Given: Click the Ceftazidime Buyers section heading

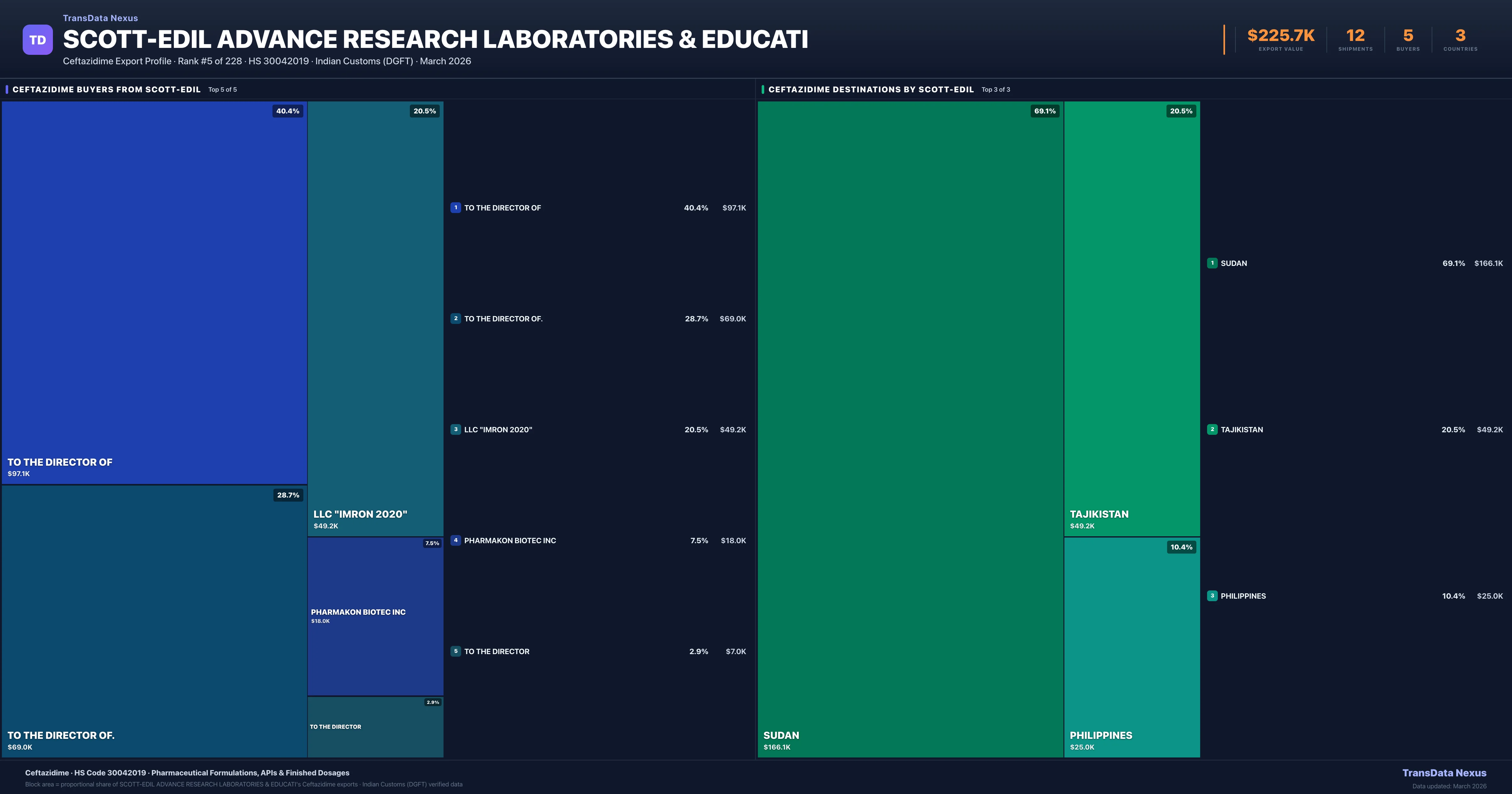Looking at the screenshot, I should [x=106, y=89].
